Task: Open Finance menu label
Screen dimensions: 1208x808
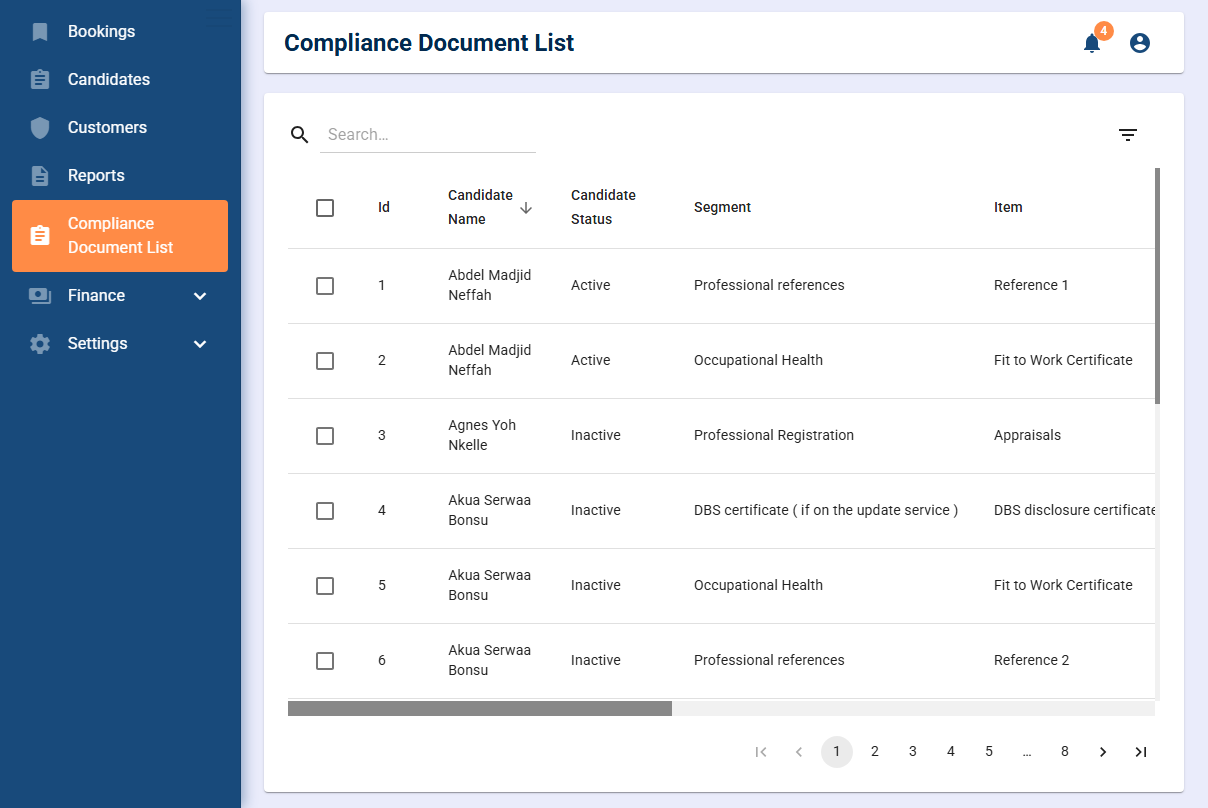Action: coord(96,296)
